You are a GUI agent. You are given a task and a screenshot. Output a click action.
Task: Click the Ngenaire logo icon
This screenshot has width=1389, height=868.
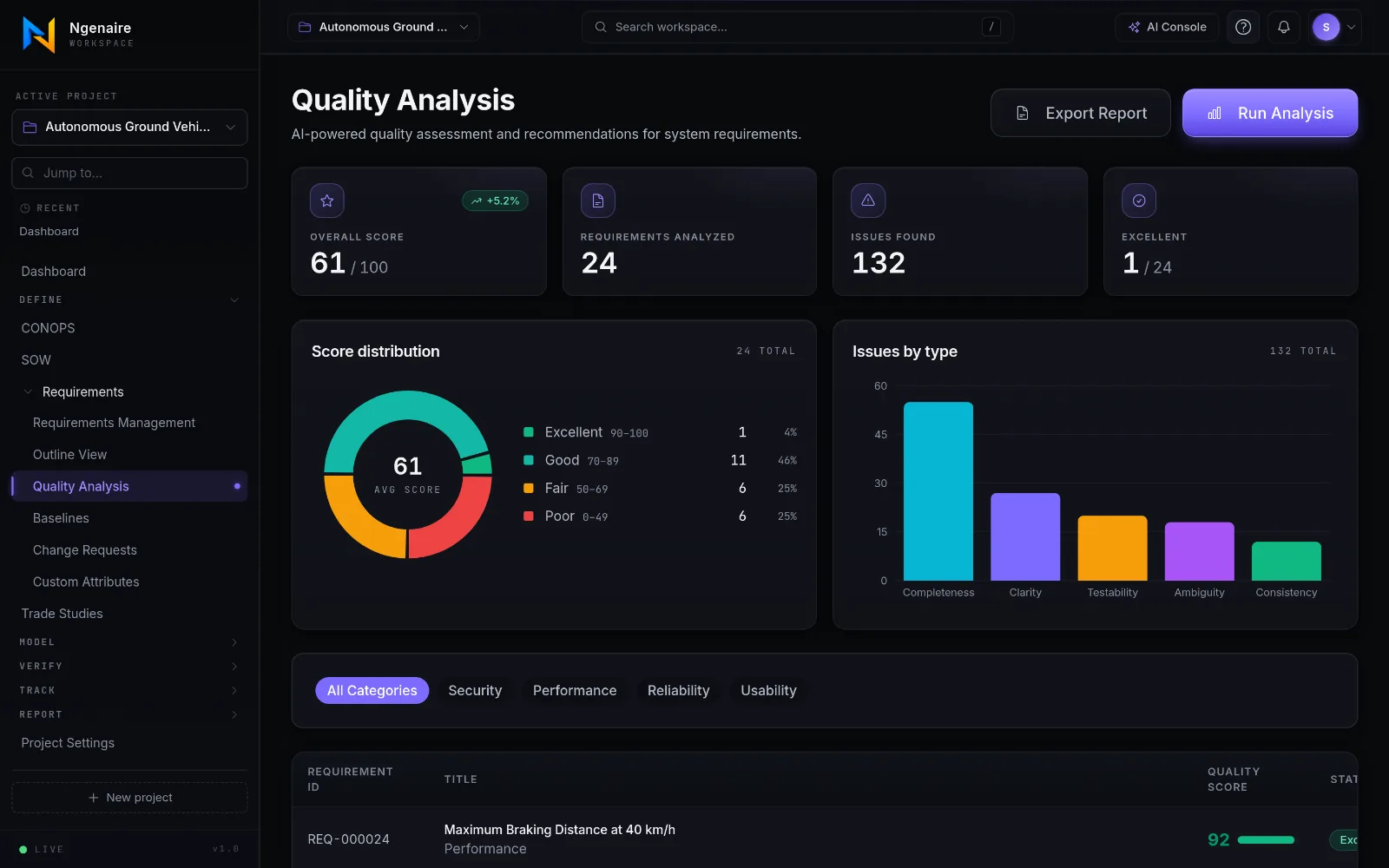pyautogui.click(x=38, y=35)
